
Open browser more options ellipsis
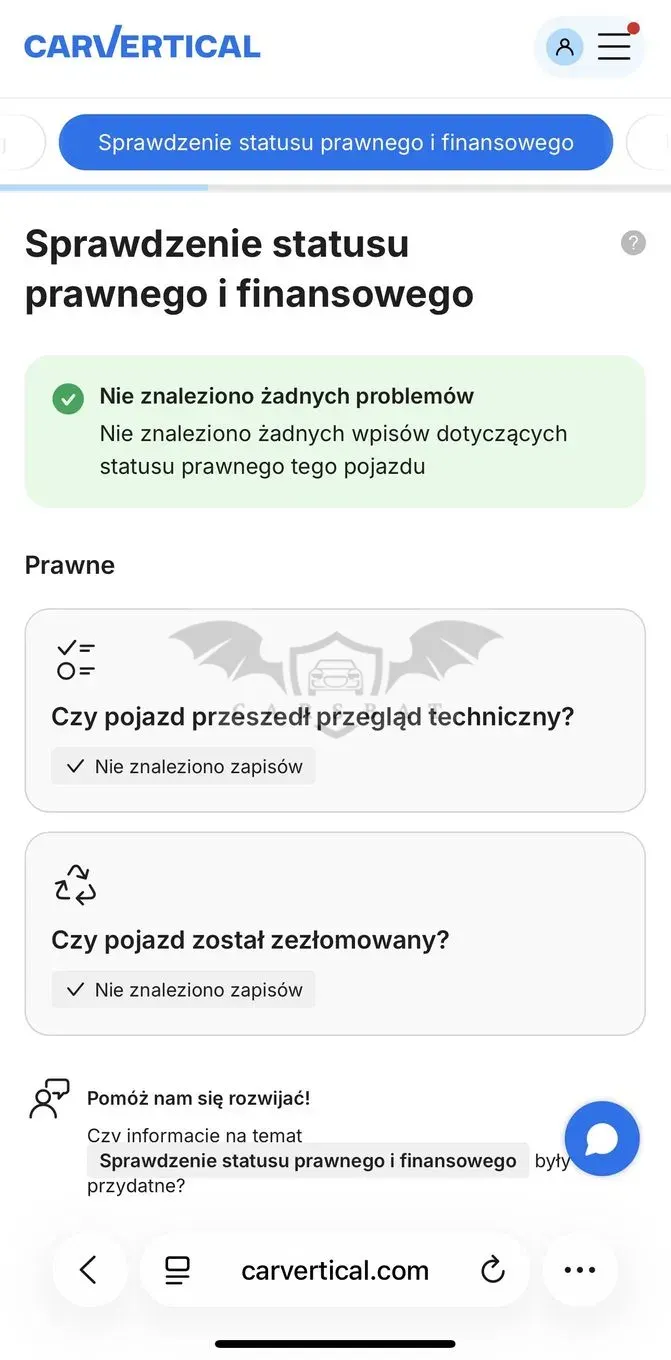[x=580, y=1270]
